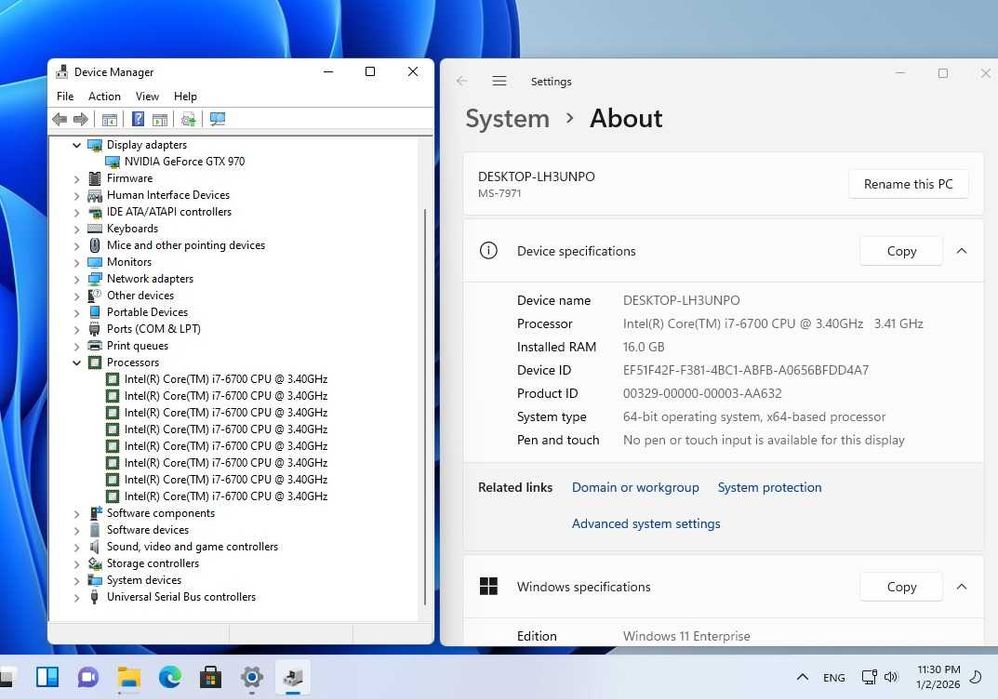Click the Network adapters category icon

point(95,279)
